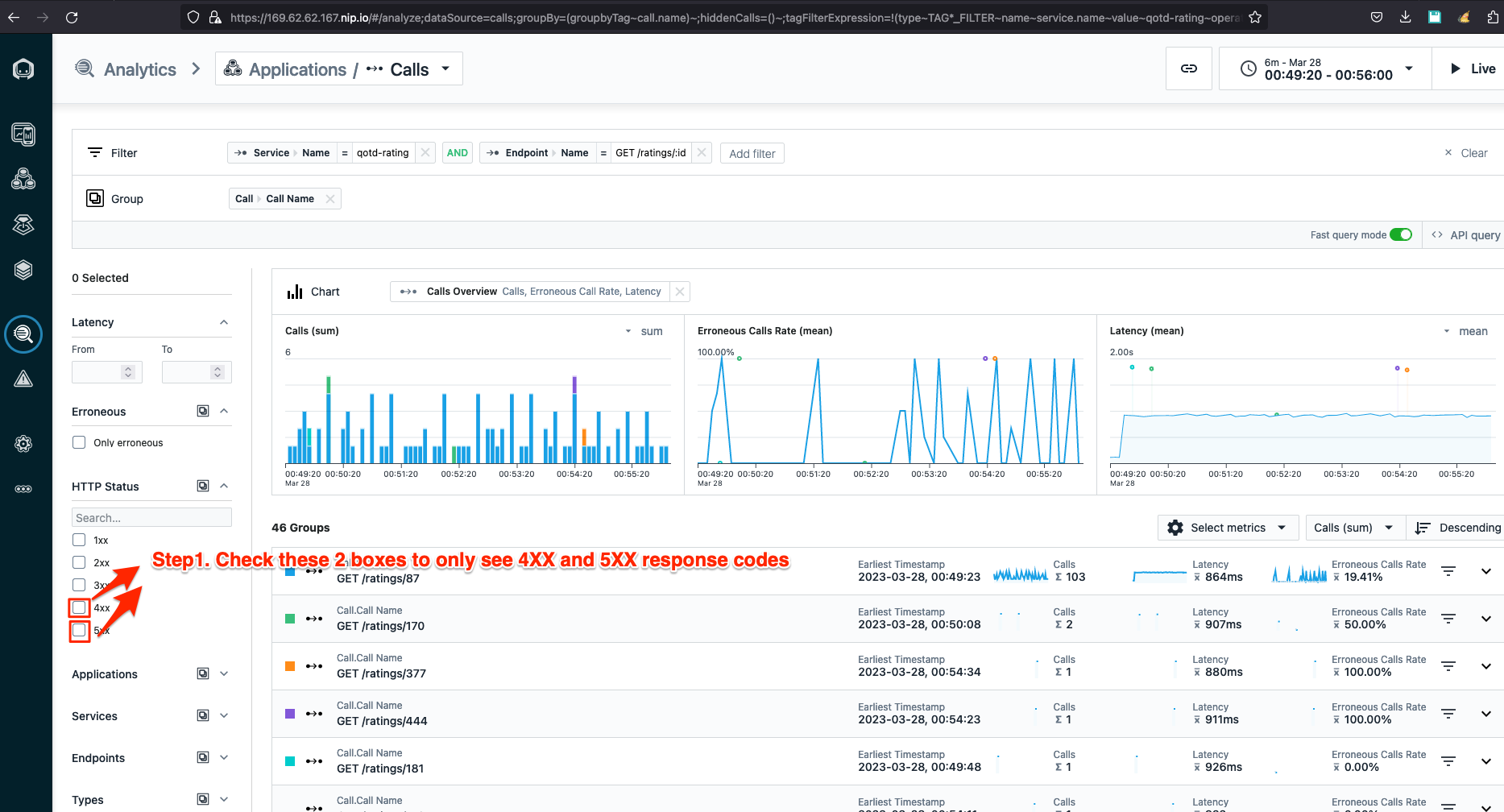Click filter icon on GET /ratings/87 row
This screenshot has height=812, width=1504.
tap(1448, 571)
